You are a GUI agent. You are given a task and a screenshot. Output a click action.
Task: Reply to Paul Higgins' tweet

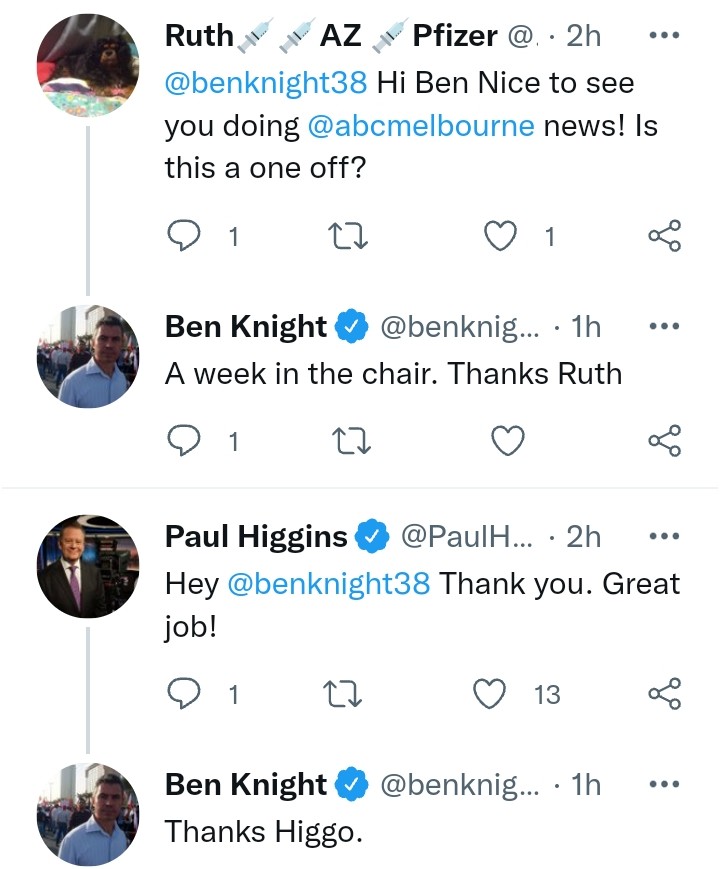tap(184, 693)
